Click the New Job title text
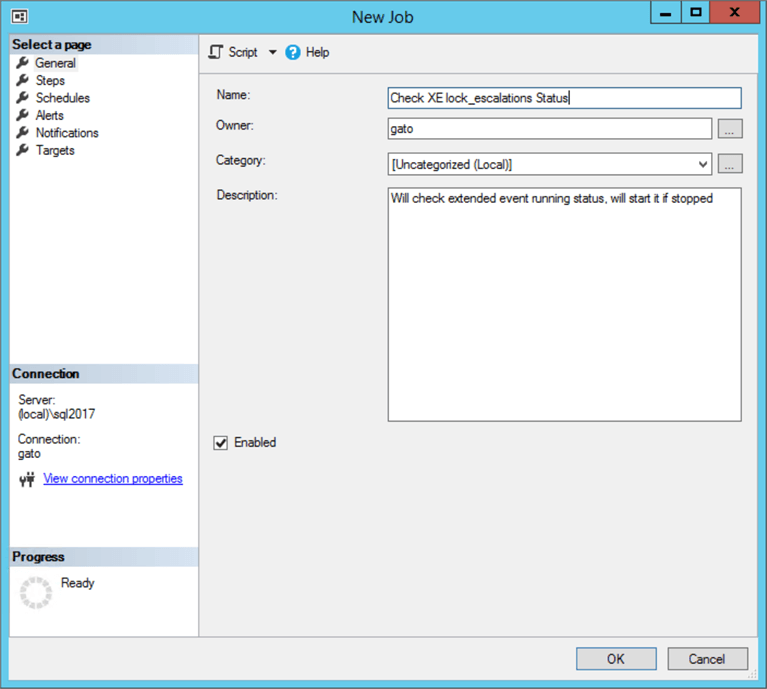 point(383,17)
